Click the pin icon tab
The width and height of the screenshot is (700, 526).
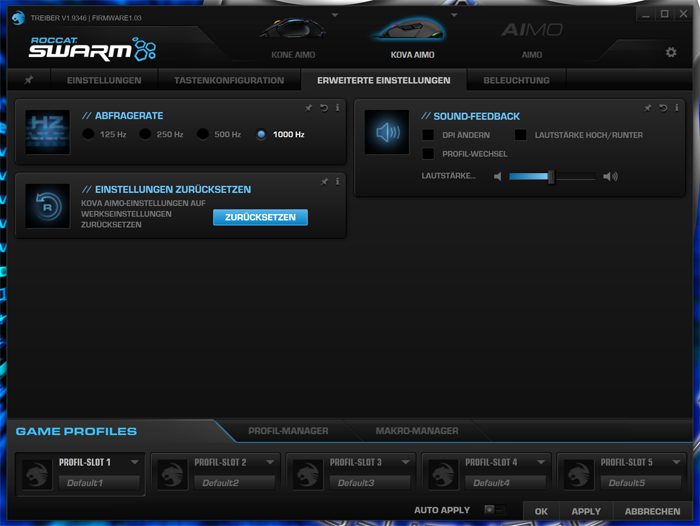[x=29, y=80]
